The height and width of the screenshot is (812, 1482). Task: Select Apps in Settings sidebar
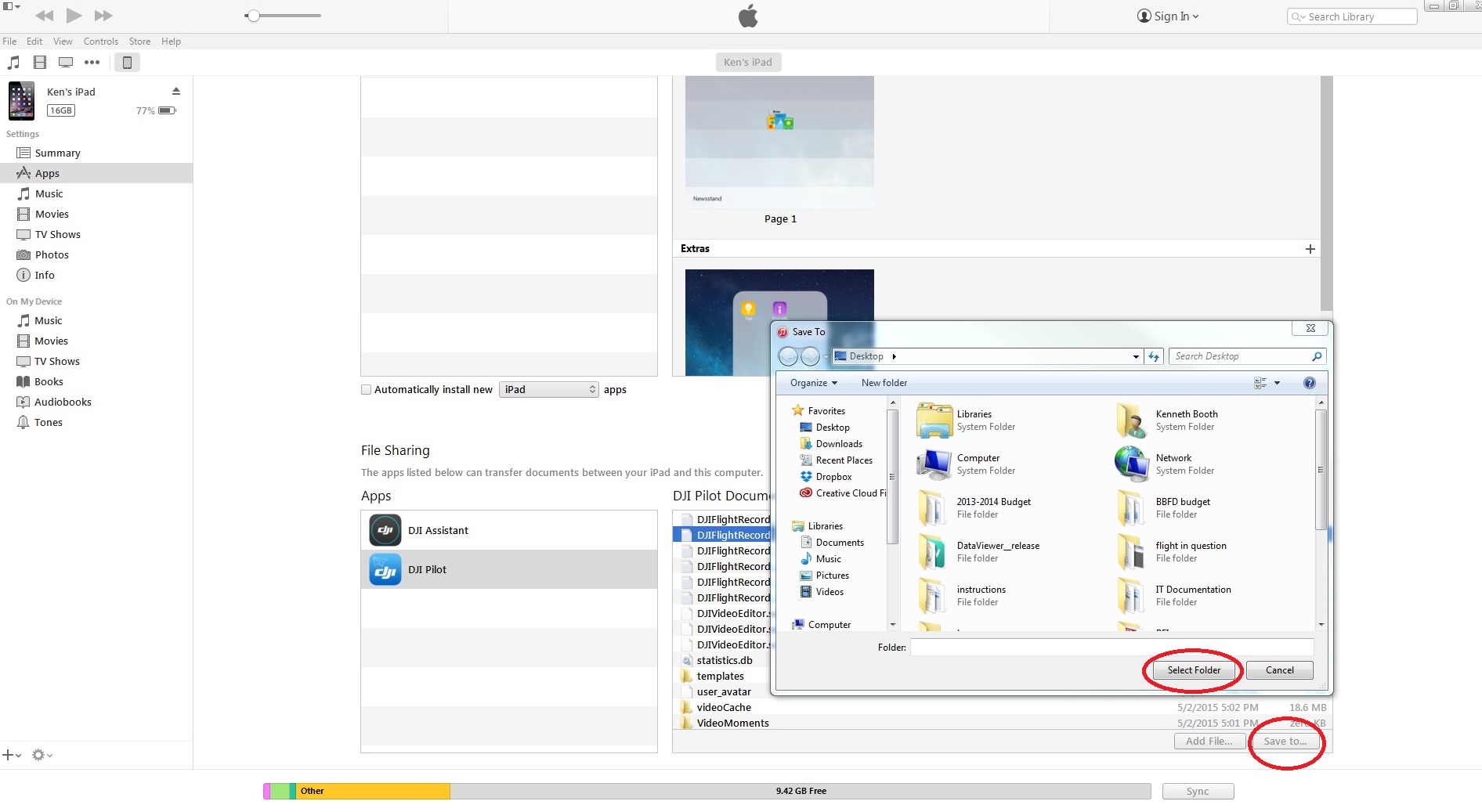coord(96,173)
